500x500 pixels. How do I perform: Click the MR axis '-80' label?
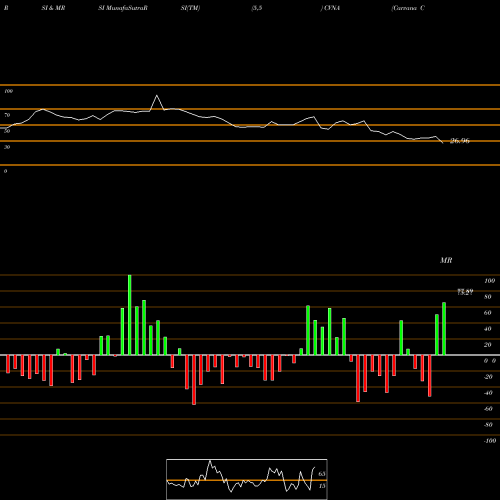point(488,425)
